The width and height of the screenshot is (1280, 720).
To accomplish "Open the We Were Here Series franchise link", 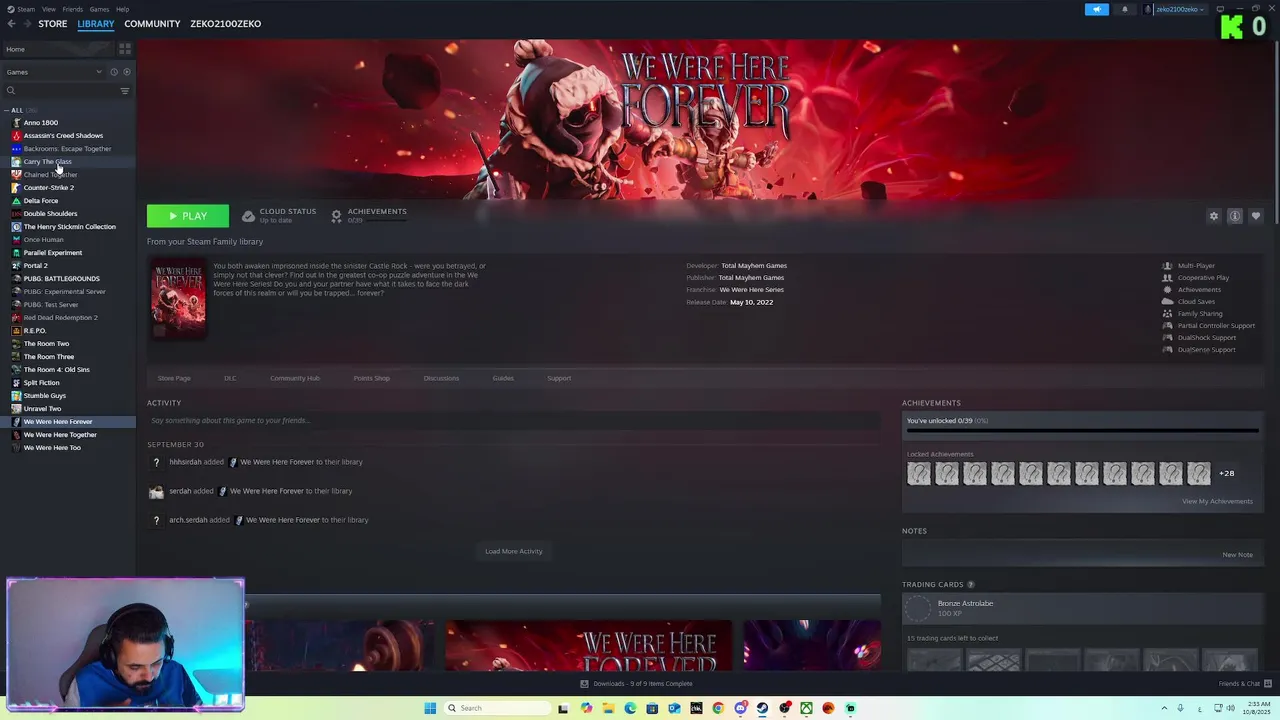I will click(751, 290).
